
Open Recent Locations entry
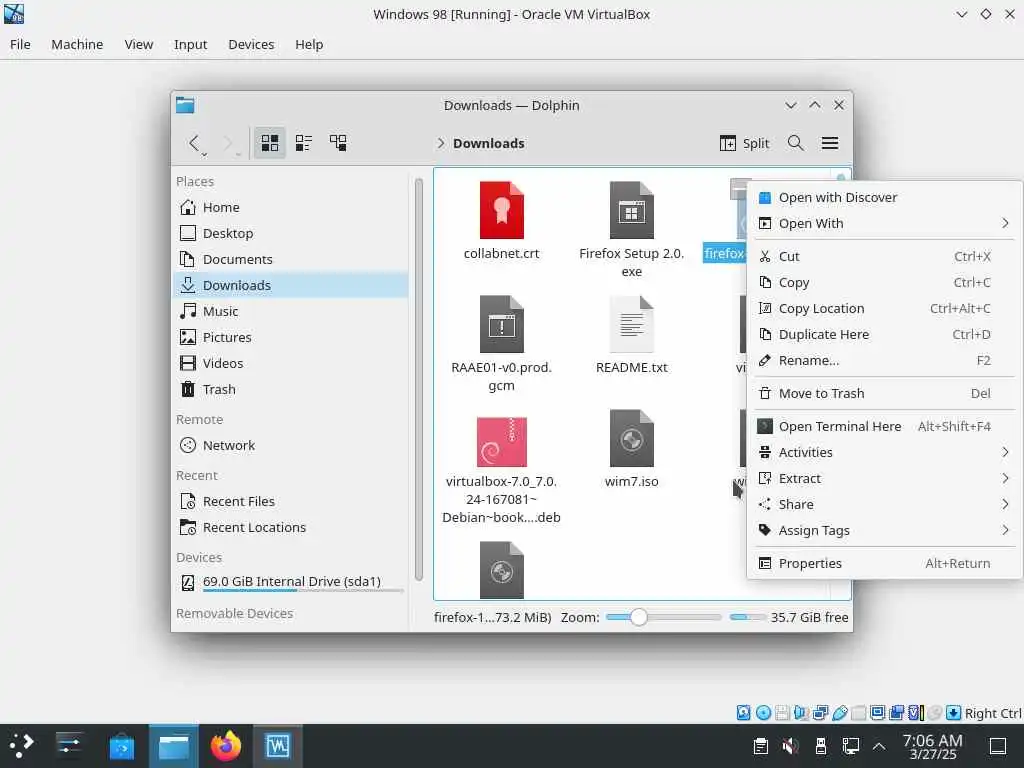click(x=291, y=527)
